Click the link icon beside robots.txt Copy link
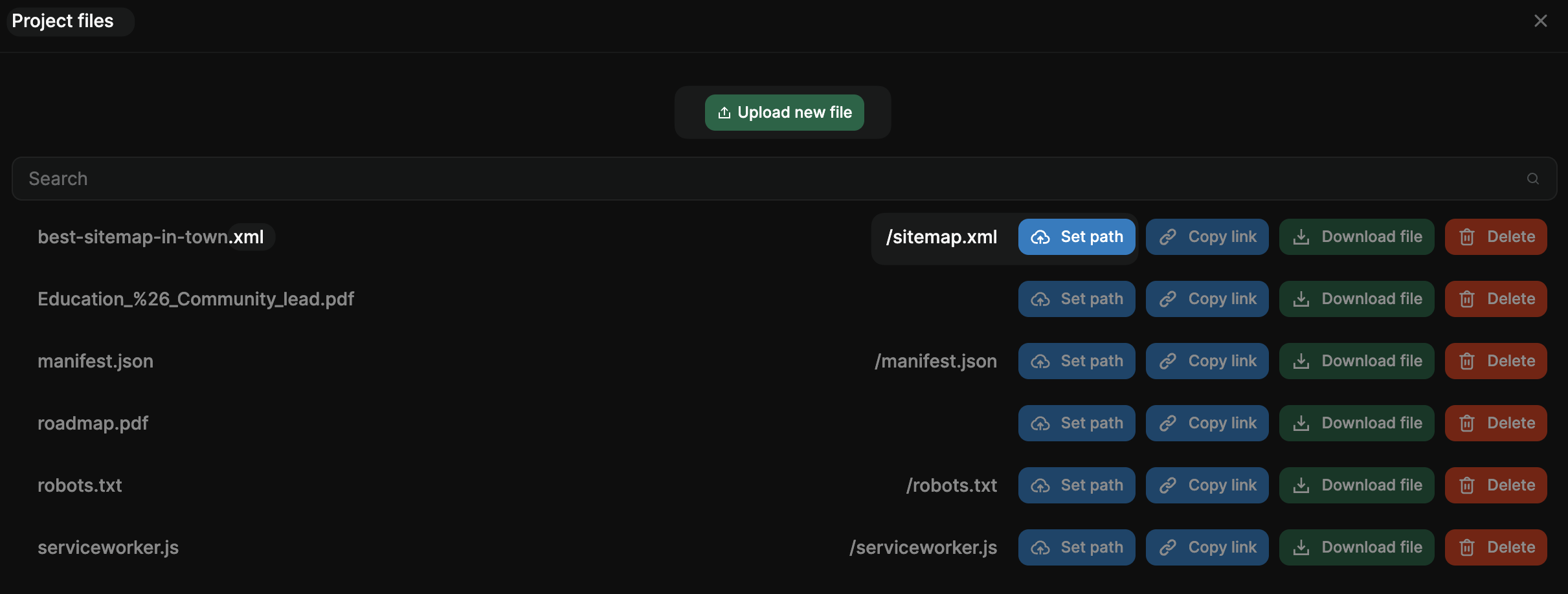The width and height of the screenshot is (1568, 594). point(1169,485)
